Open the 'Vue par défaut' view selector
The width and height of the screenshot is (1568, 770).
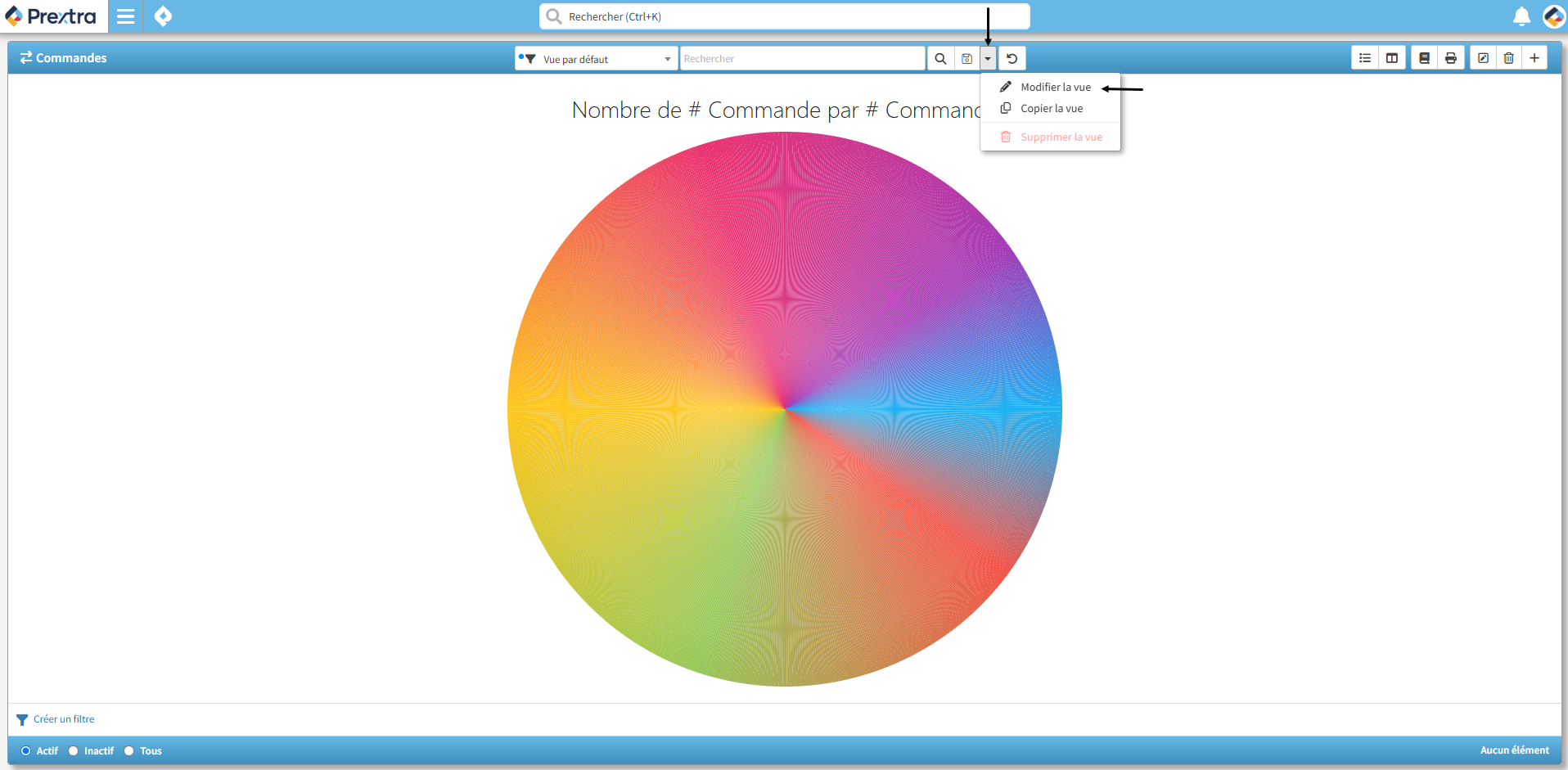point(596,59)
